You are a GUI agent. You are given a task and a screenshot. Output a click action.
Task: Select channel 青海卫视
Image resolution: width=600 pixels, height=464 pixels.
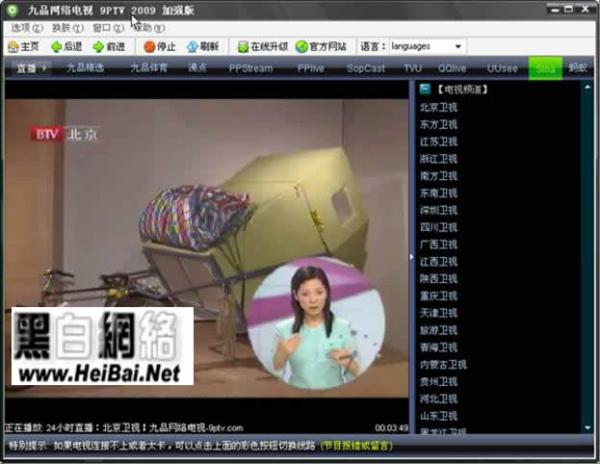tap(438, 347)
